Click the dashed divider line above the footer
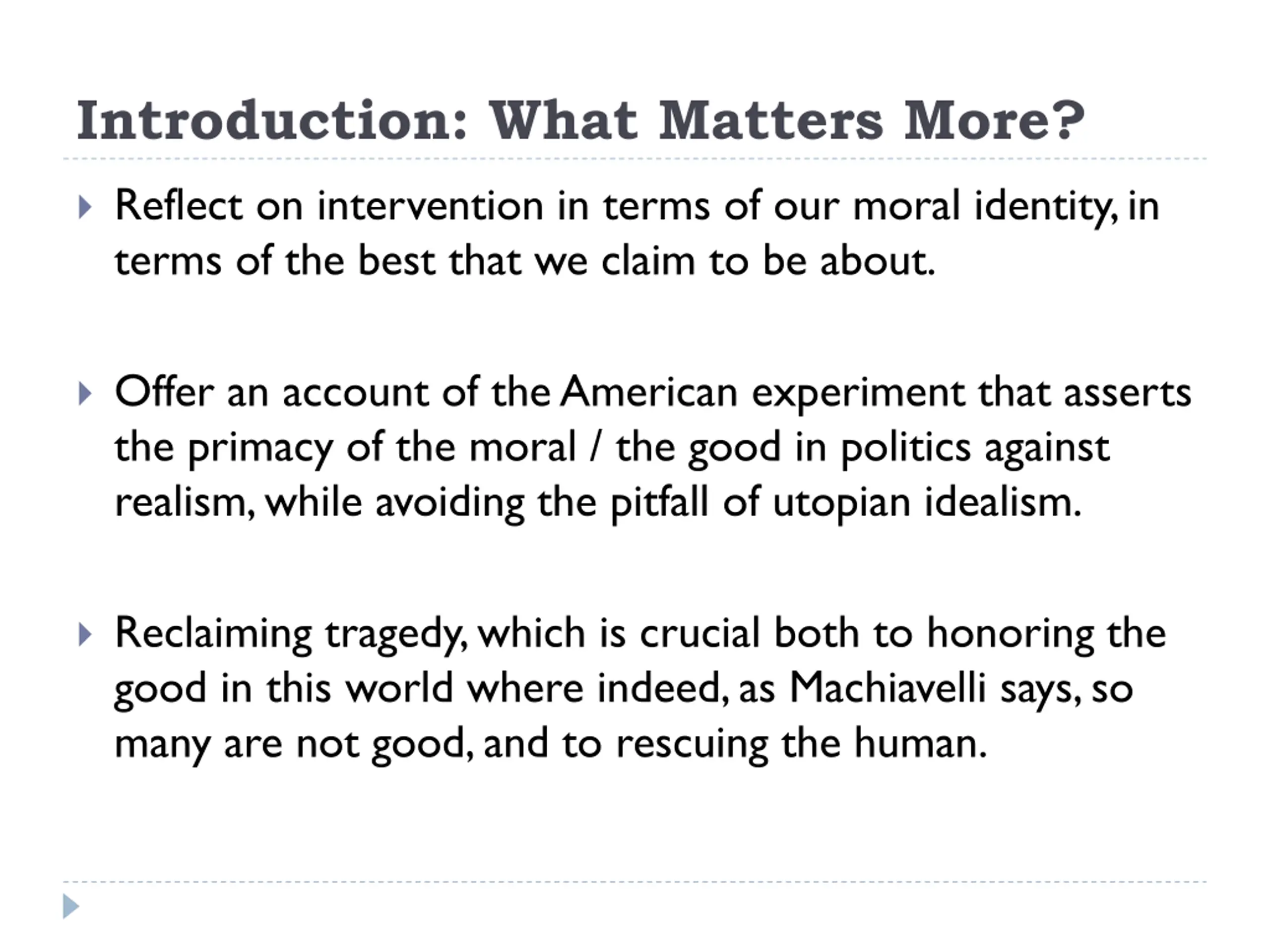 pos(635,882)
